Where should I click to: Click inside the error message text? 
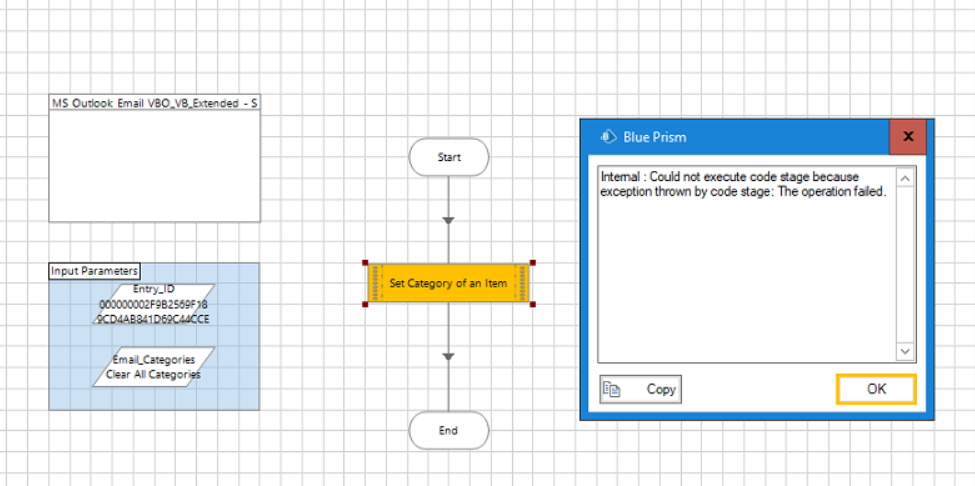pyautogui.click(x=742, y=184)
